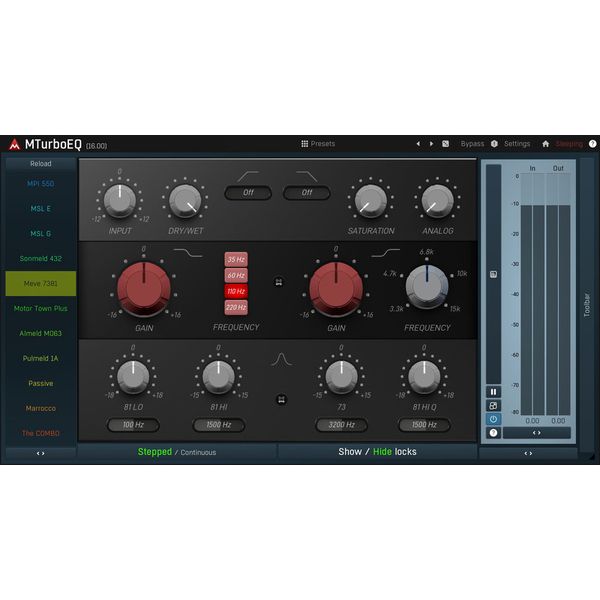The image size is (600, 600).
Task: Click the randomize dice icon
Action: point(445,144)
